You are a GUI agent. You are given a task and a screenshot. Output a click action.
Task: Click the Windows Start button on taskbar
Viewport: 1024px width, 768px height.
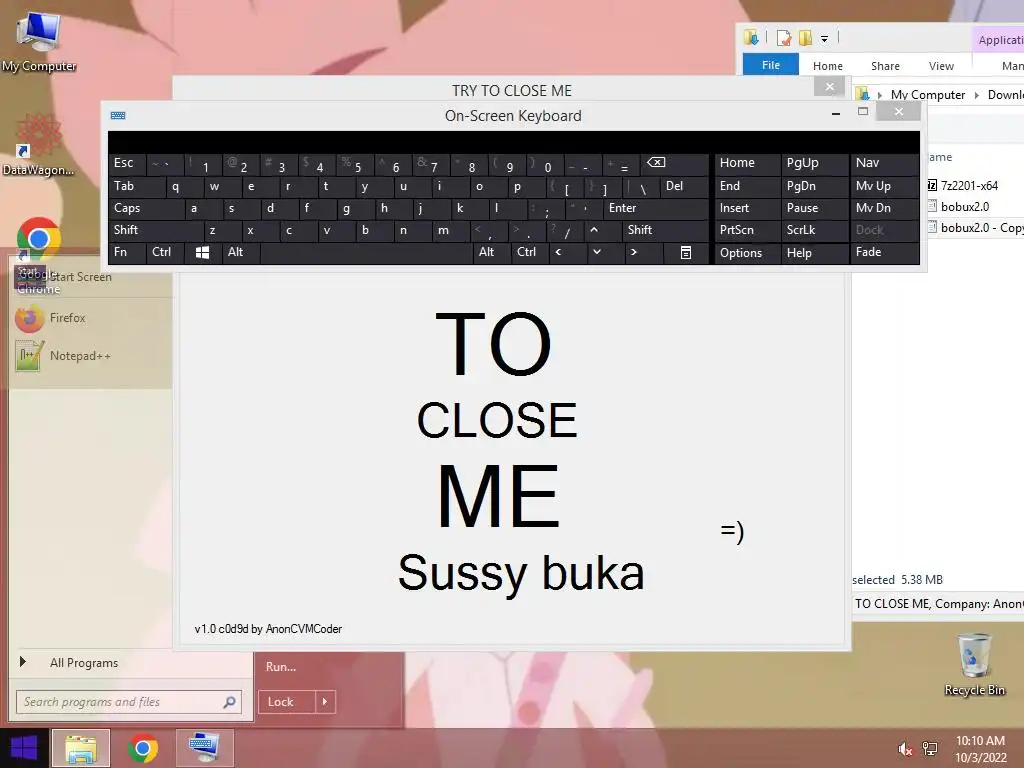(24, 748)
